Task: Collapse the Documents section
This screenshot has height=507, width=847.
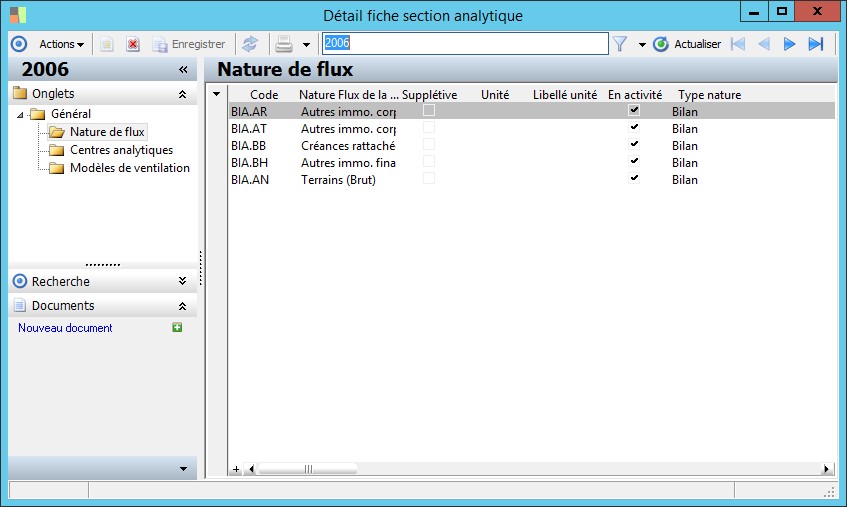Action: [x=183, y=306]
